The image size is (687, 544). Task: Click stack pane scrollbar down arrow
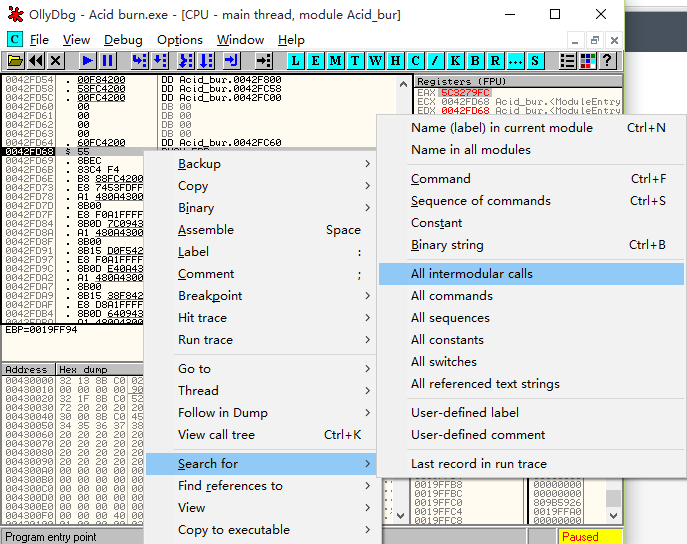click(613, 516)
